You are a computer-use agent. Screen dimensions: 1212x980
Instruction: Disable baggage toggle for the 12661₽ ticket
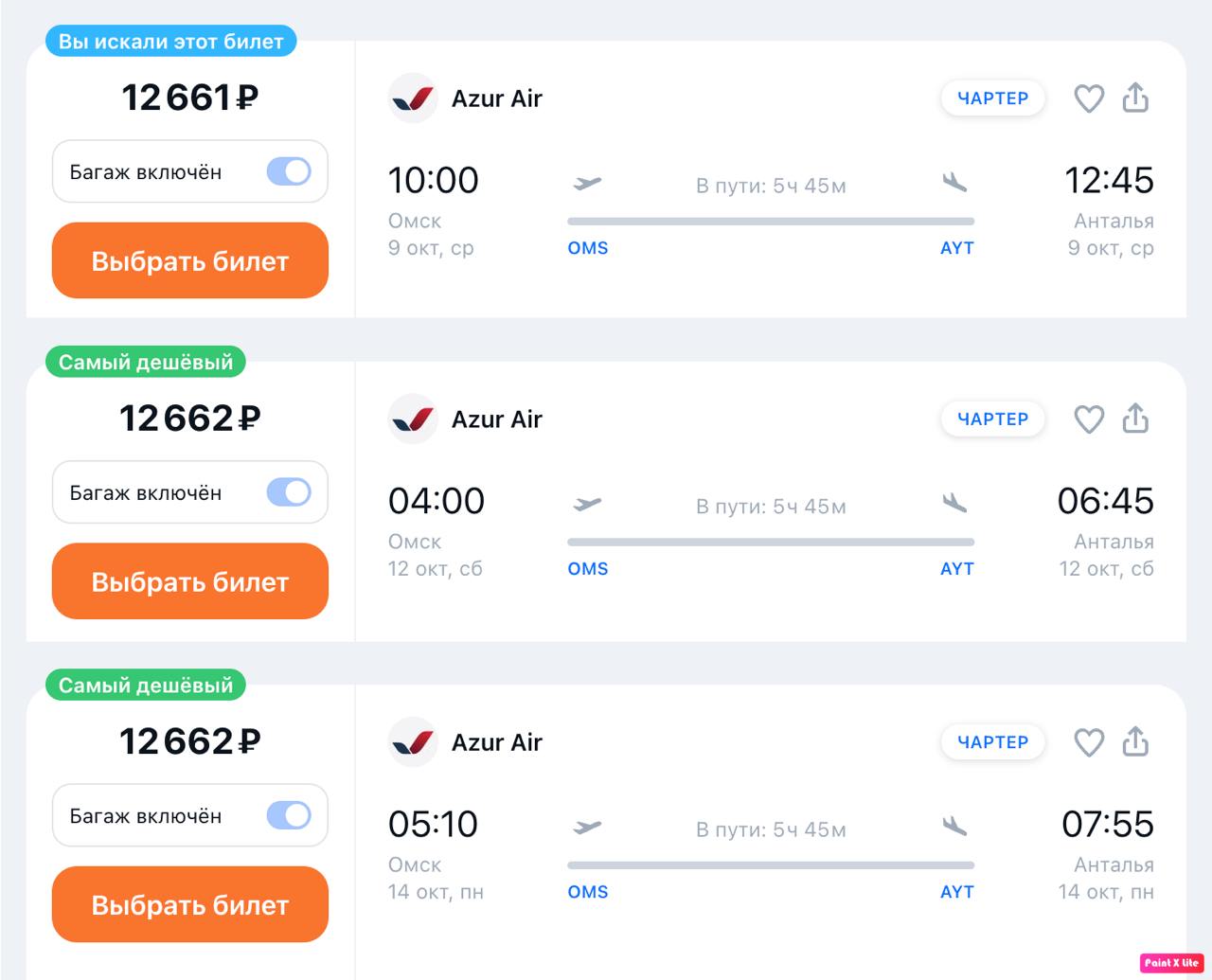click(289, 171)
